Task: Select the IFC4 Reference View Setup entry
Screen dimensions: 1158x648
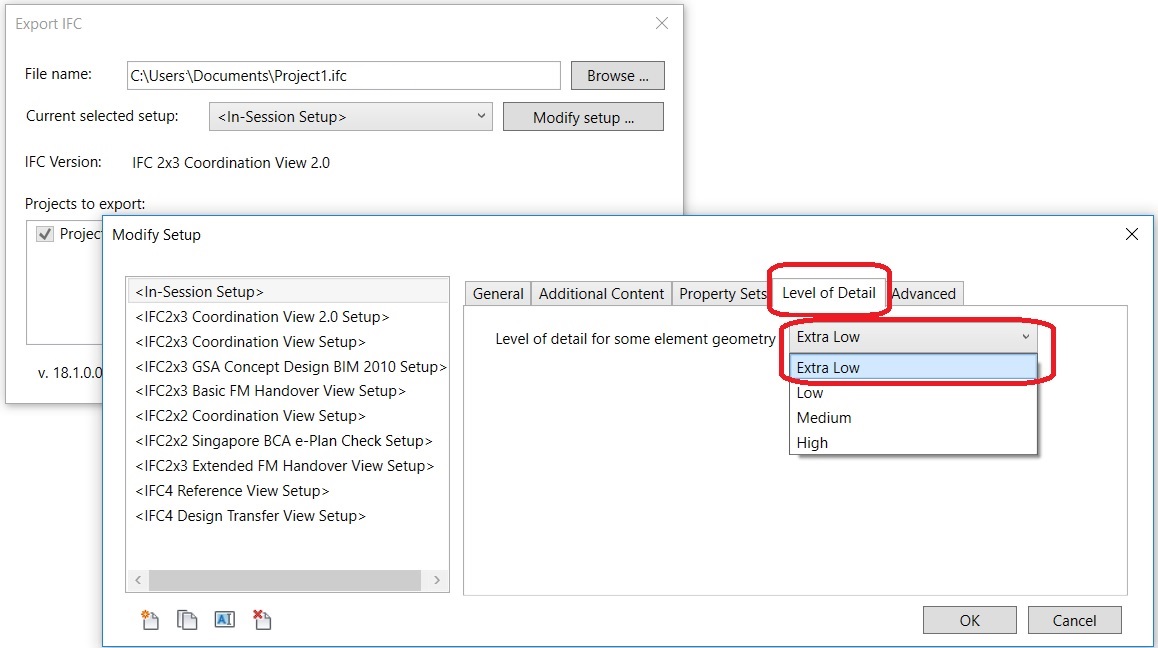Action: pos(232,490)
